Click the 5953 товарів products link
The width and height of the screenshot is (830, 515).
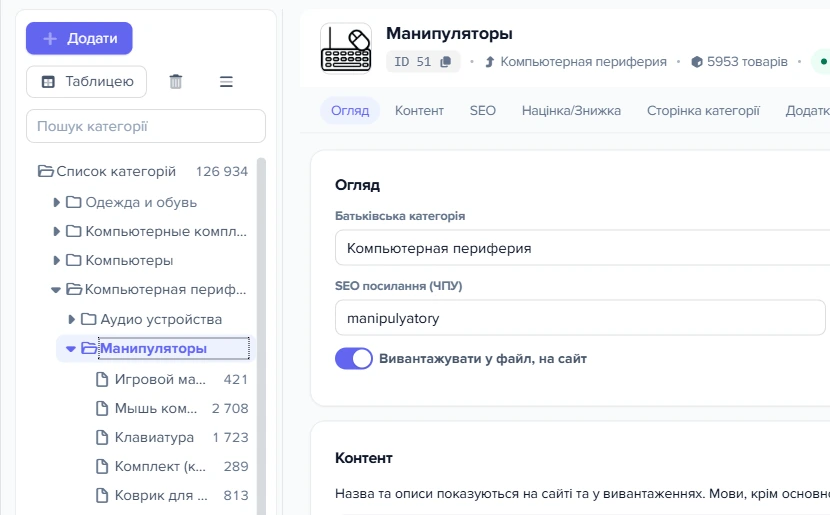click(x=747, y=62)
